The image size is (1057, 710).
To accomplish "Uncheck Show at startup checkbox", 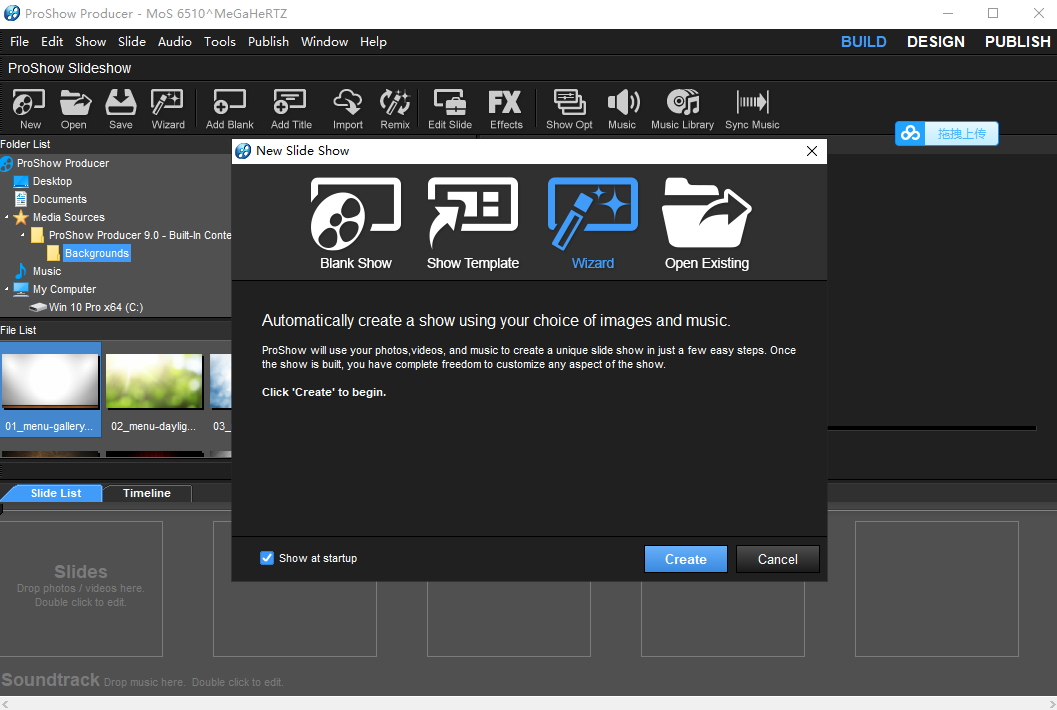I will tap(267, 558).
